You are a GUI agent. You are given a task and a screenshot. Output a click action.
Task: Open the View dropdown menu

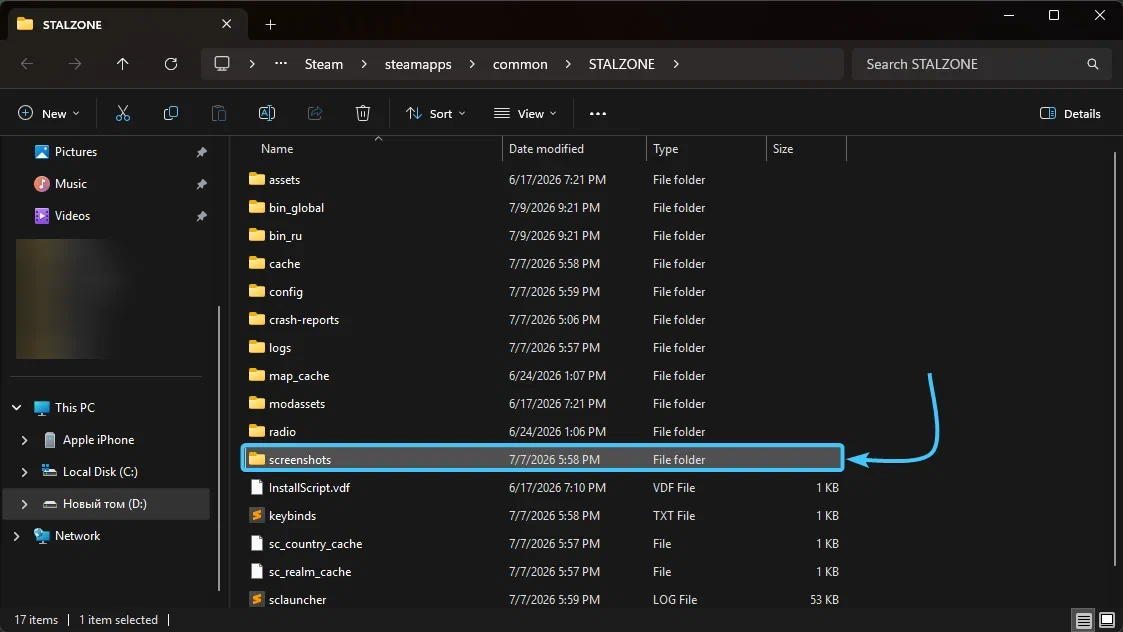tap(525, 113)
